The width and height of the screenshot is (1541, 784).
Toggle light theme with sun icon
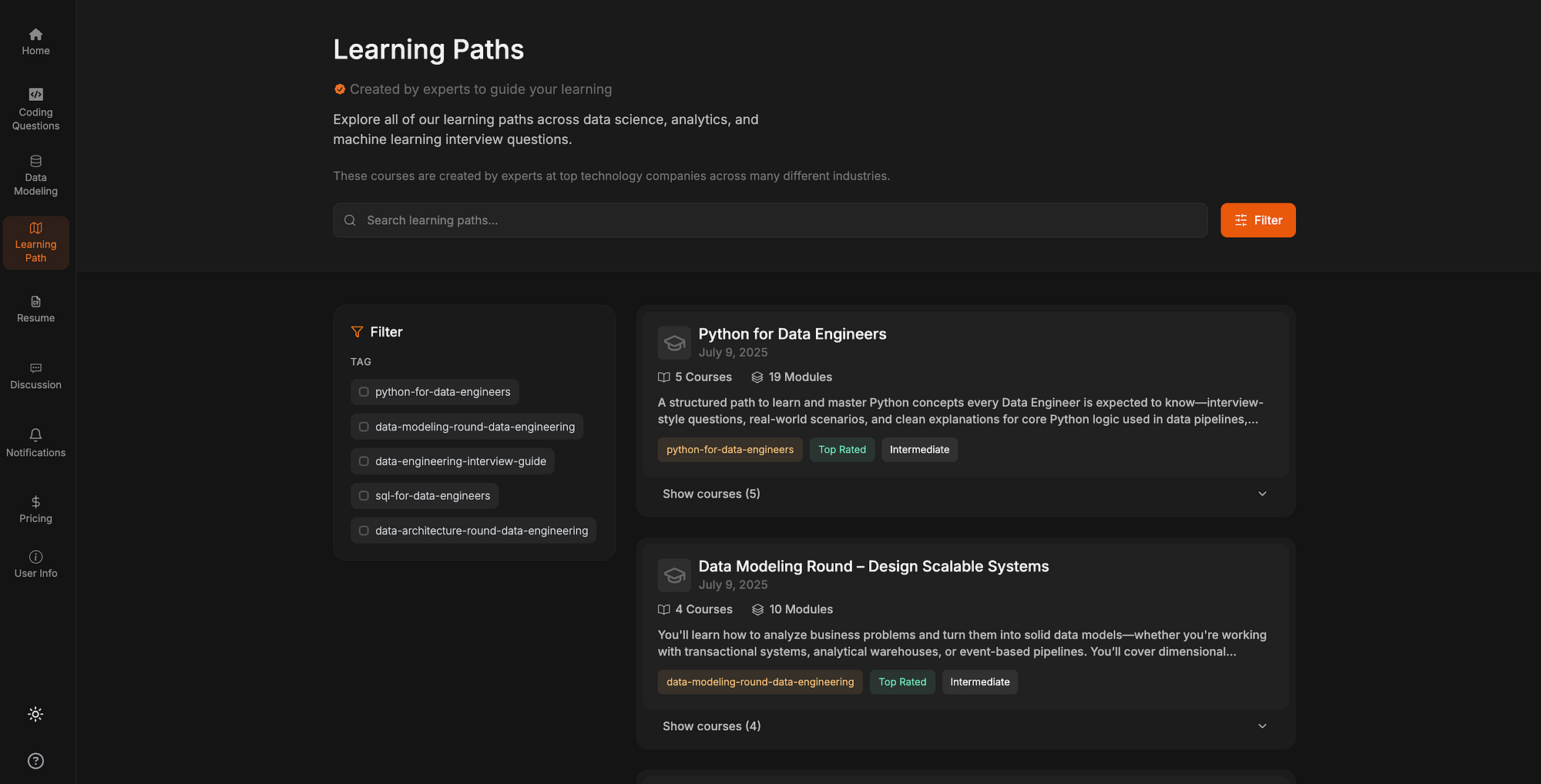(35, 714)
